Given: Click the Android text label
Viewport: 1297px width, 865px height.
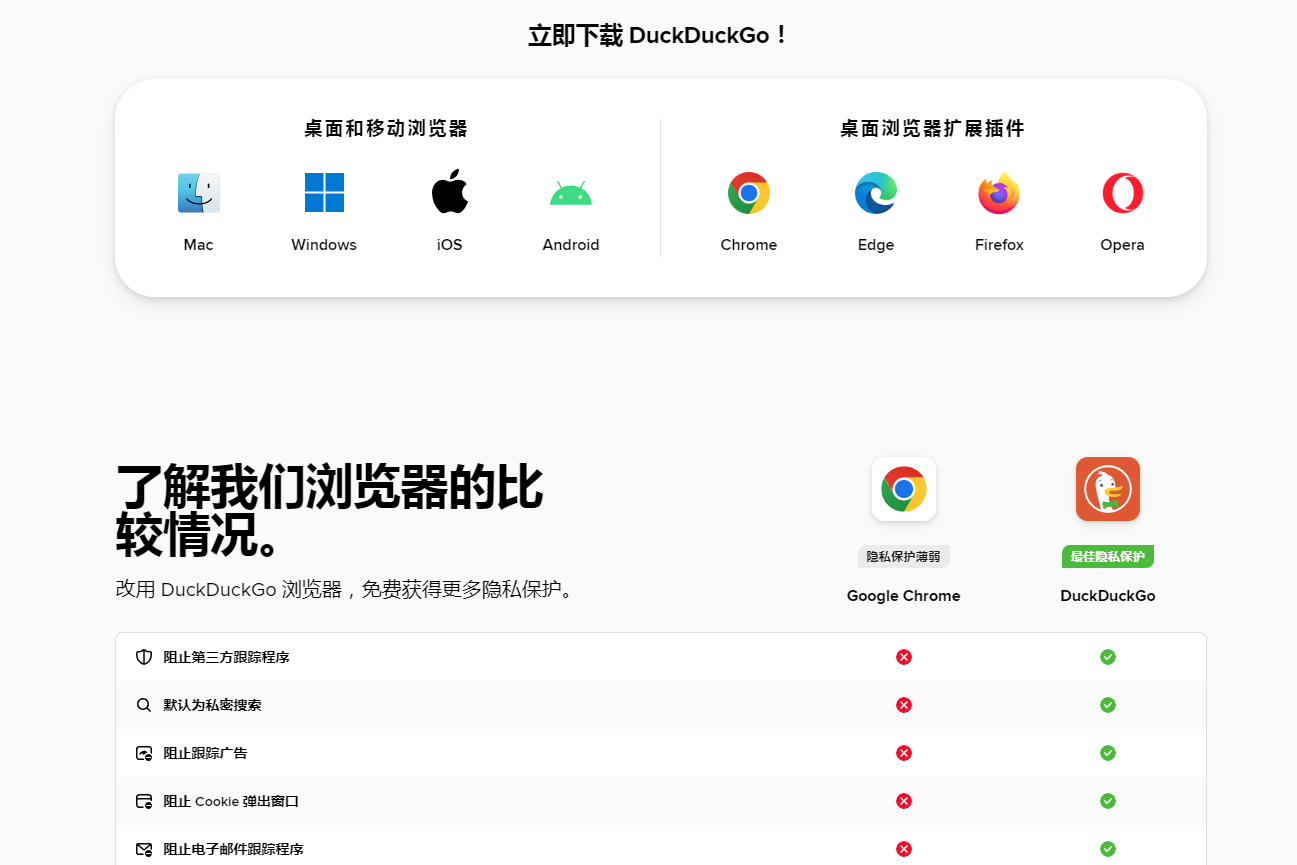Looking at the screenshot, I should click(x=571, y=245).
